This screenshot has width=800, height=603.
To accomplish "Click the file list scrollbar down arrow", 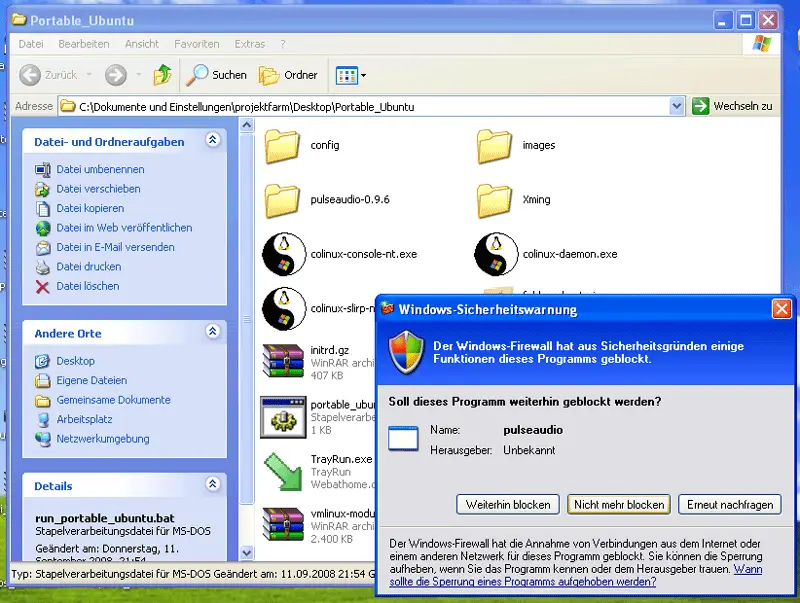I will [247, 552].
